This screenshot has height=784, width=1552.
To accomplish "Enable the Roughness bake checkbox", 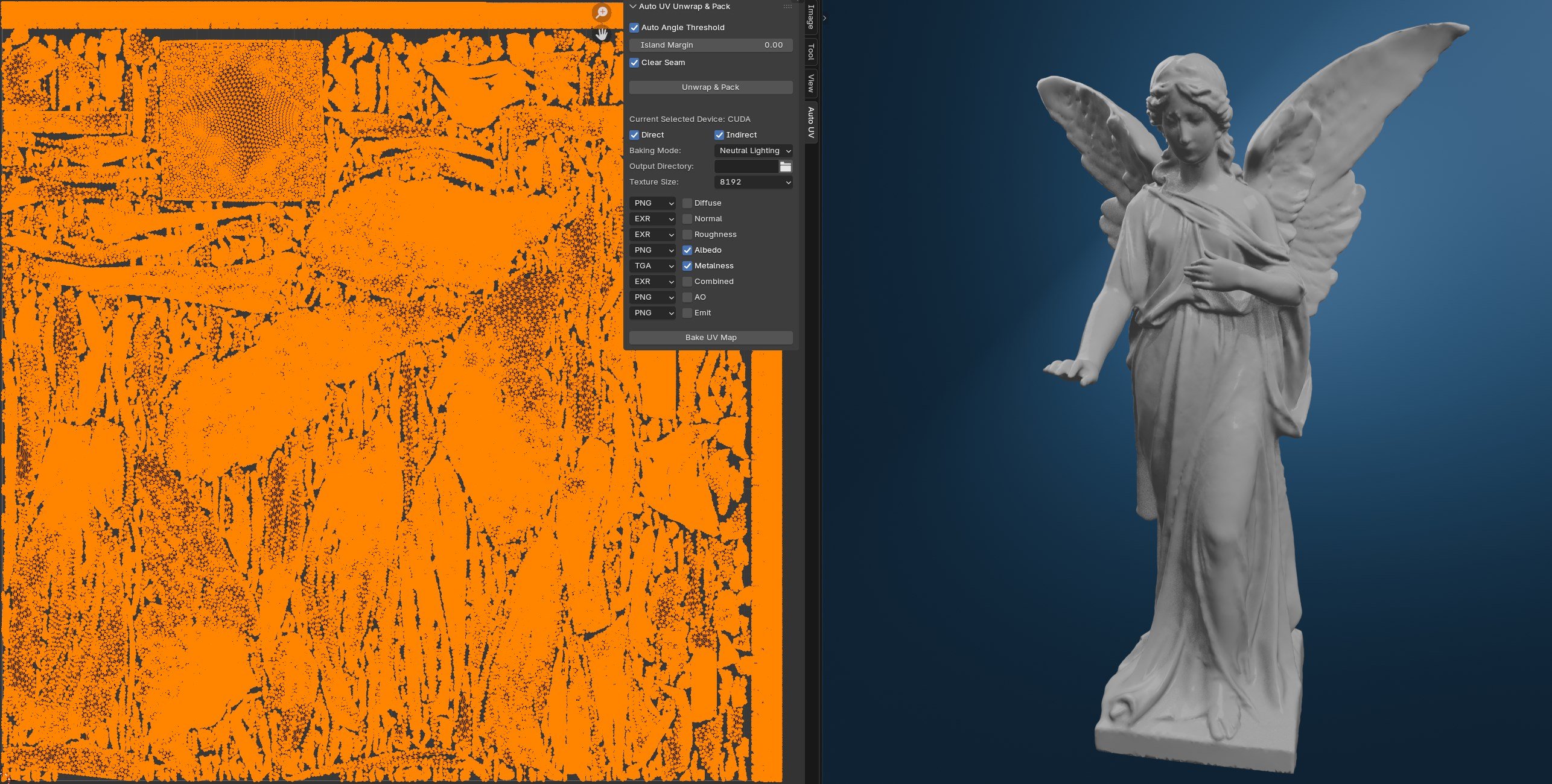I will coord(687,235).
